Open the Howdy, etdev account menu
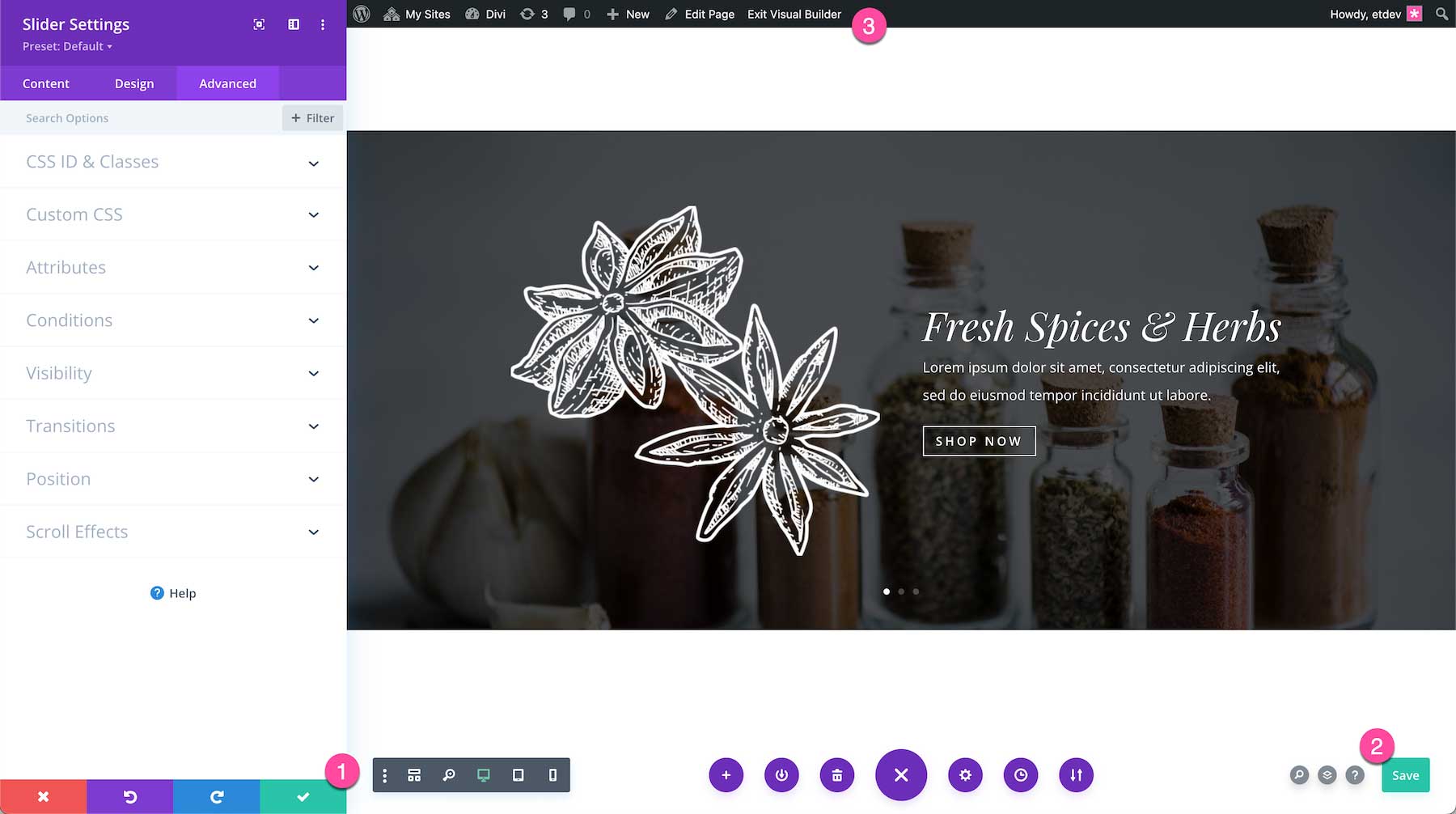 1375,14
